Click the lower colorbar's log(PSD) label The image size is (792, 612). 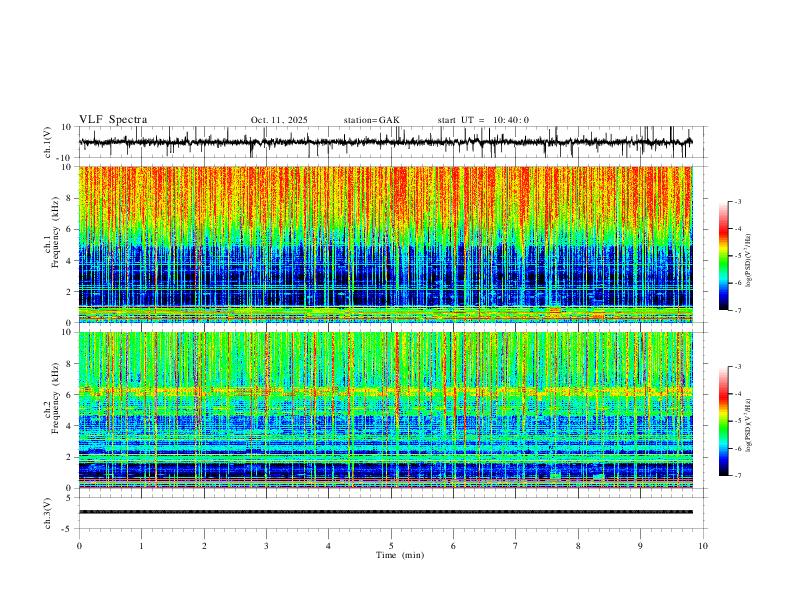(748, 425)
